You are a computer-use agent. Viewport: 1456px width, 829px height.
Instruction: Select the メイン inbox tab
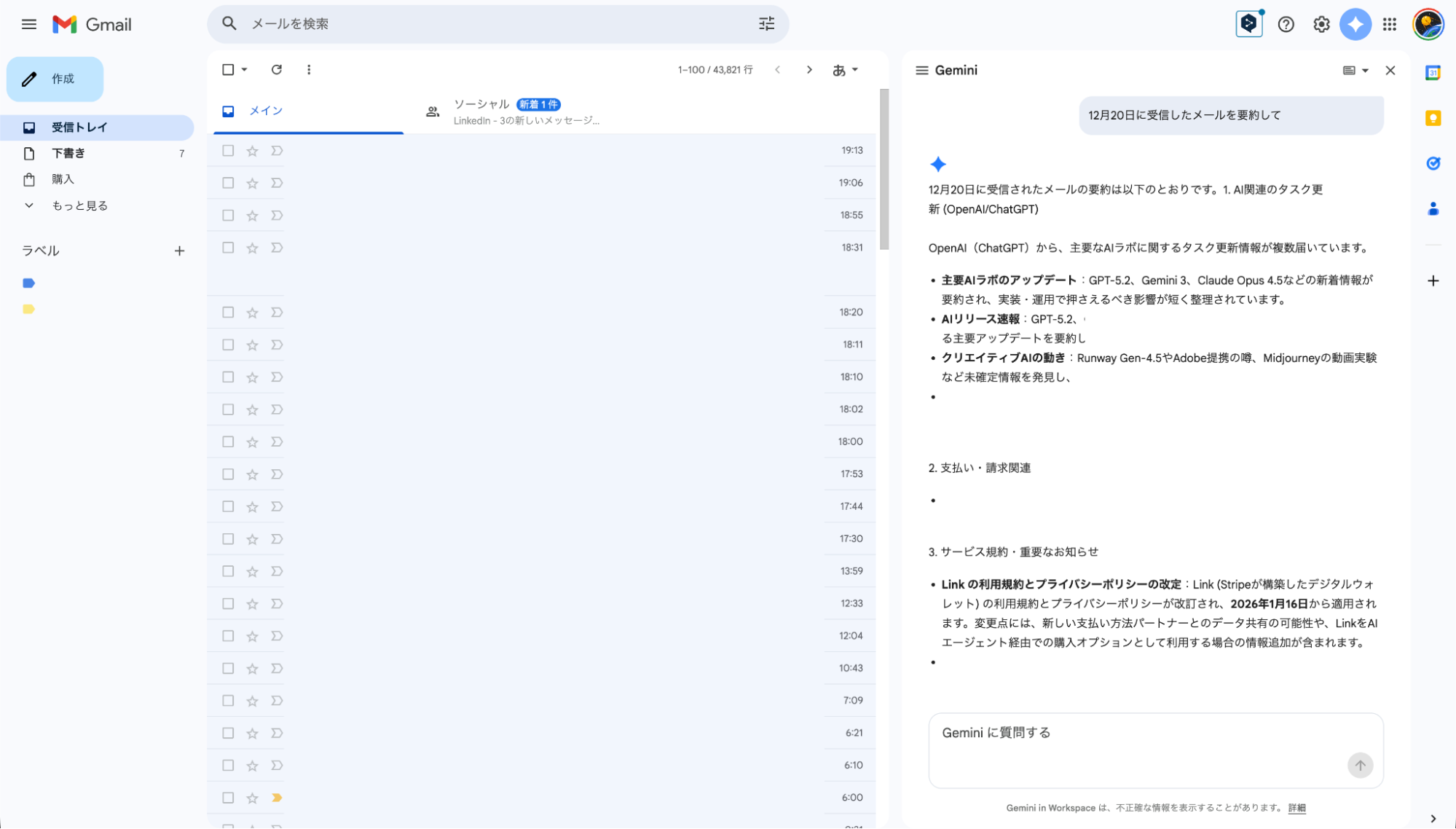[267, 111]
